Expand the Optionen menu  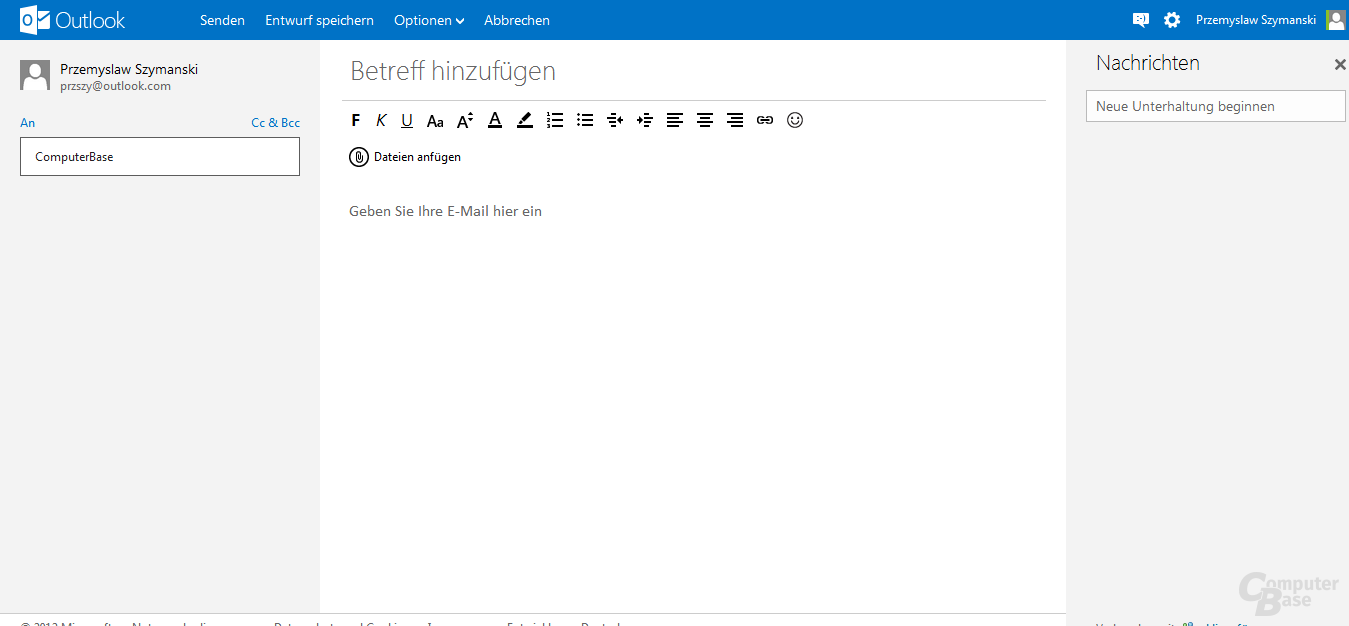pos(429,20)
